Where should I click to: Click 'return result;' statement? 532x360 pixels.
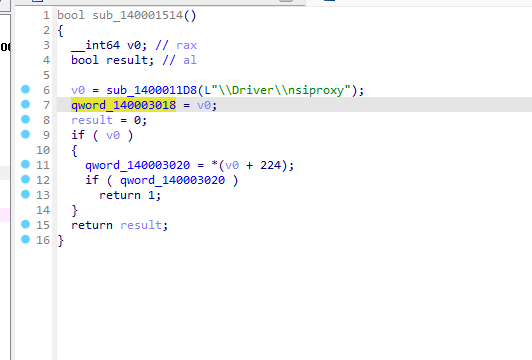[x=119, y=225]
